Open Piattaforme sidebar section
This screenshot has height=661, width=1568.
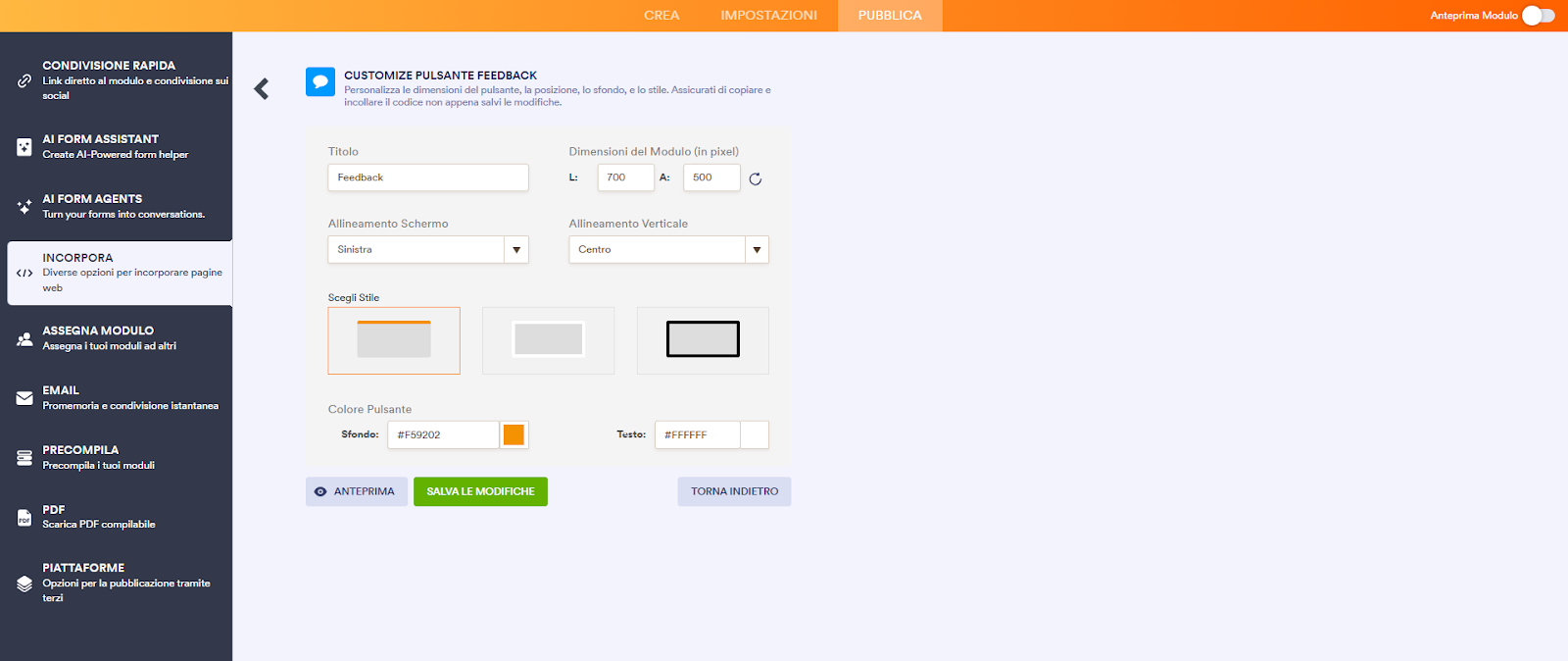point(117,583)
